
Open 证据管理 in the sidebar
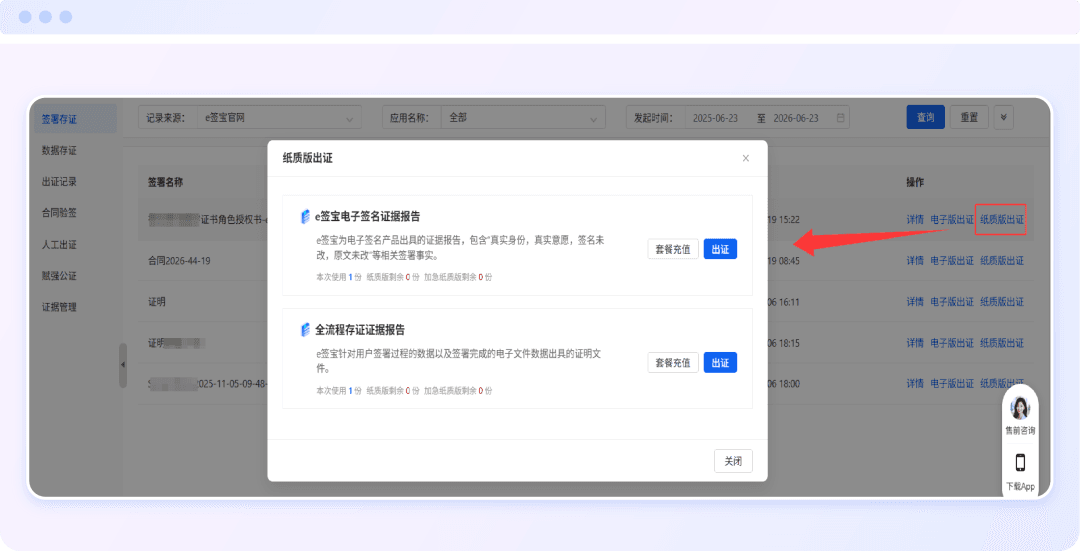59,307
